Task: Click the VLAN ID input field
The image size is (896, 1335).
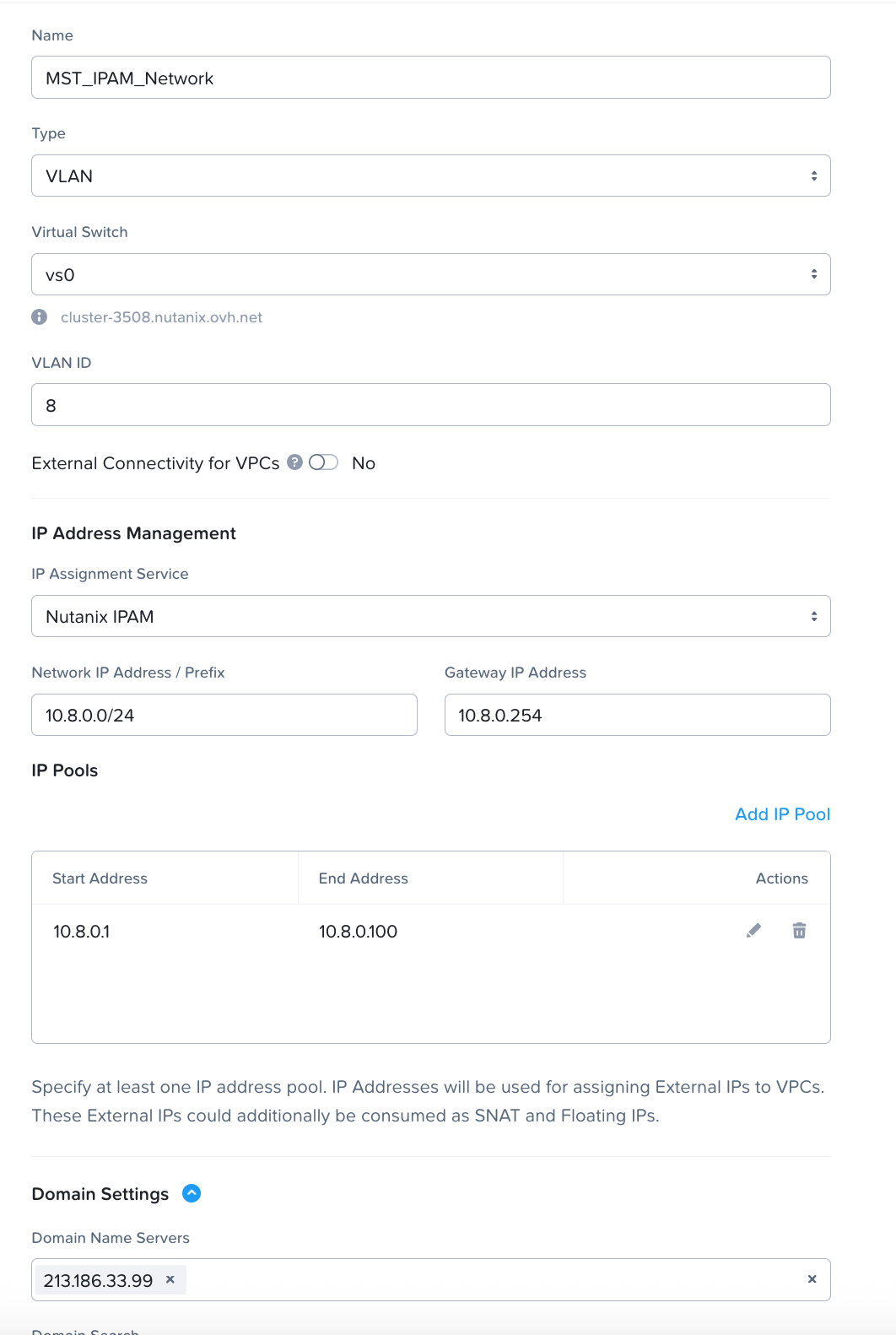Action: click(x=430, y=405)
